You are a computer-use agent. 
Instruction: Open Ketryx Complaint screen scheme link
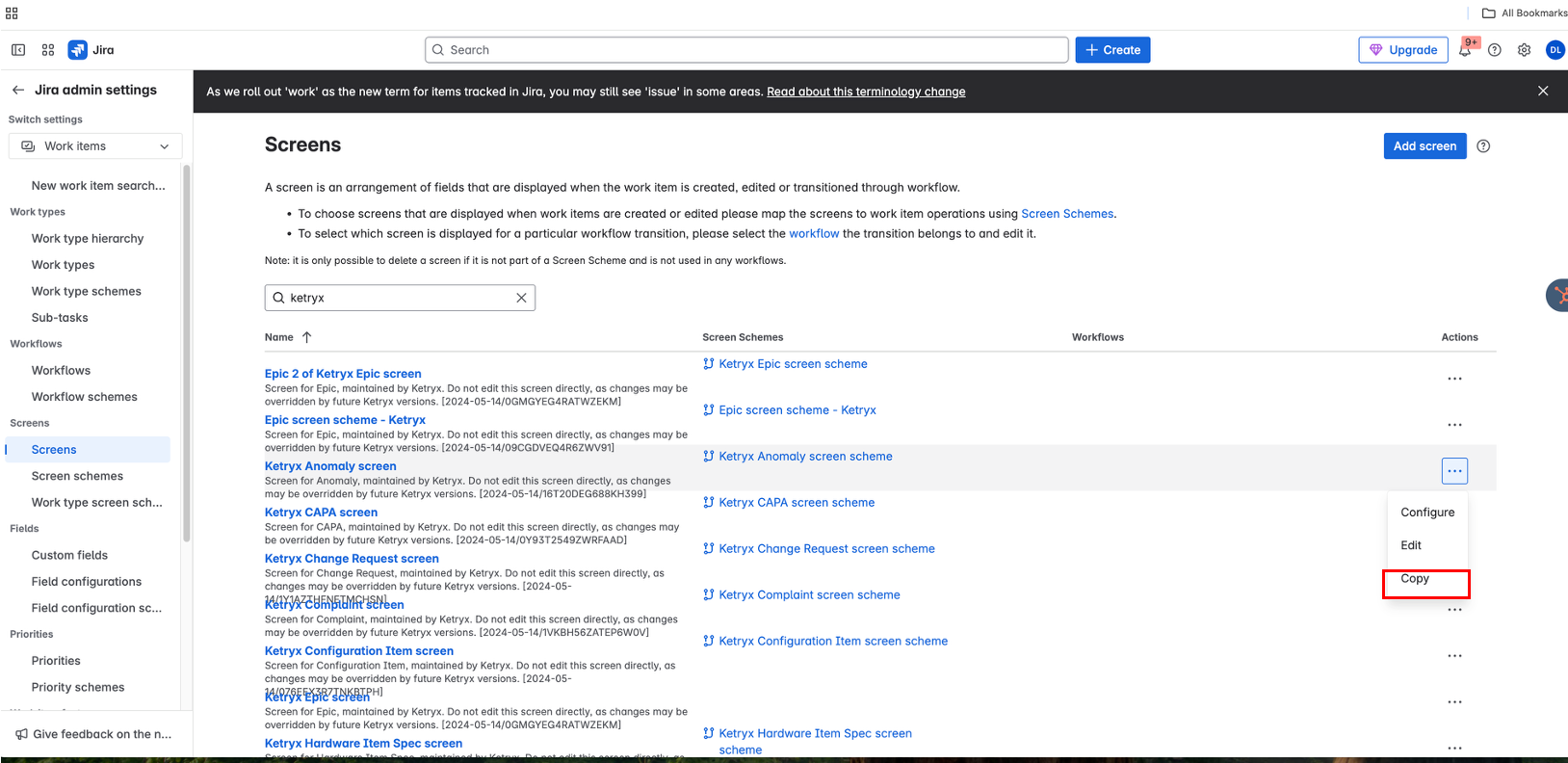tap(809, 595)
